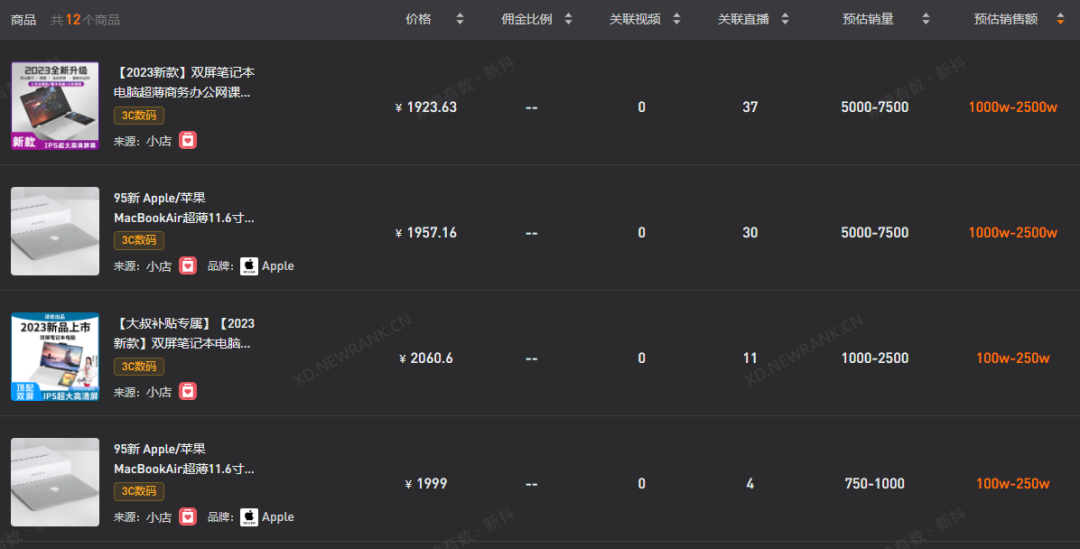Toggle 预估销售额 sort order arrows
Image resolution: width=1080 pixels, height=549 pixels.
pos(1060,19)
